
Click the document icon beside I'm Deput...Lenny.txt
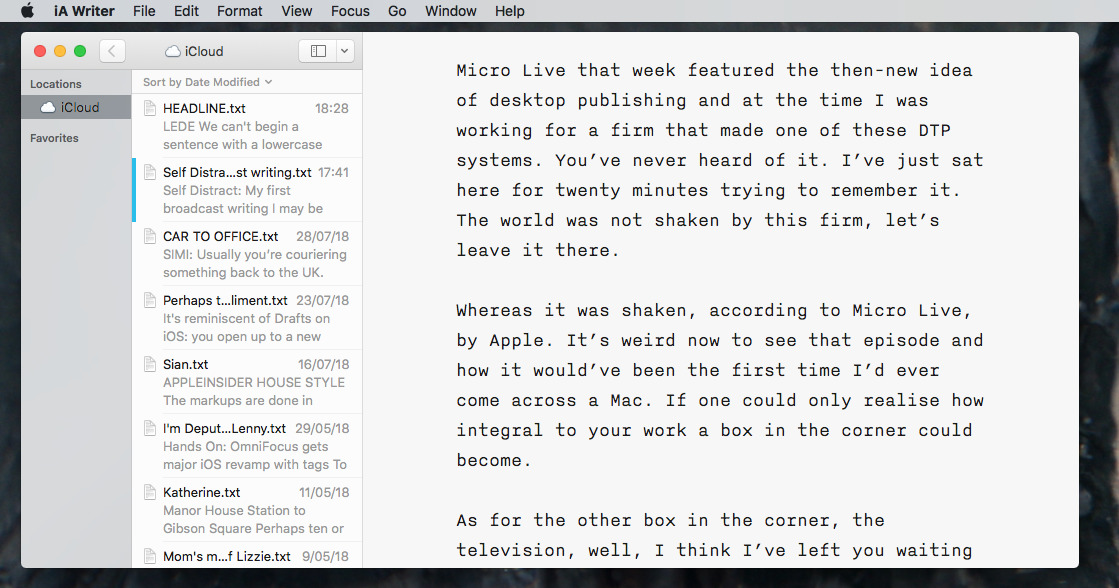[150, 428]
